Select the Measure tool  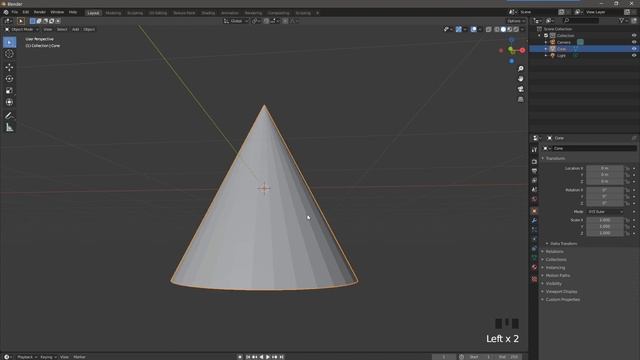coord(9,128)
